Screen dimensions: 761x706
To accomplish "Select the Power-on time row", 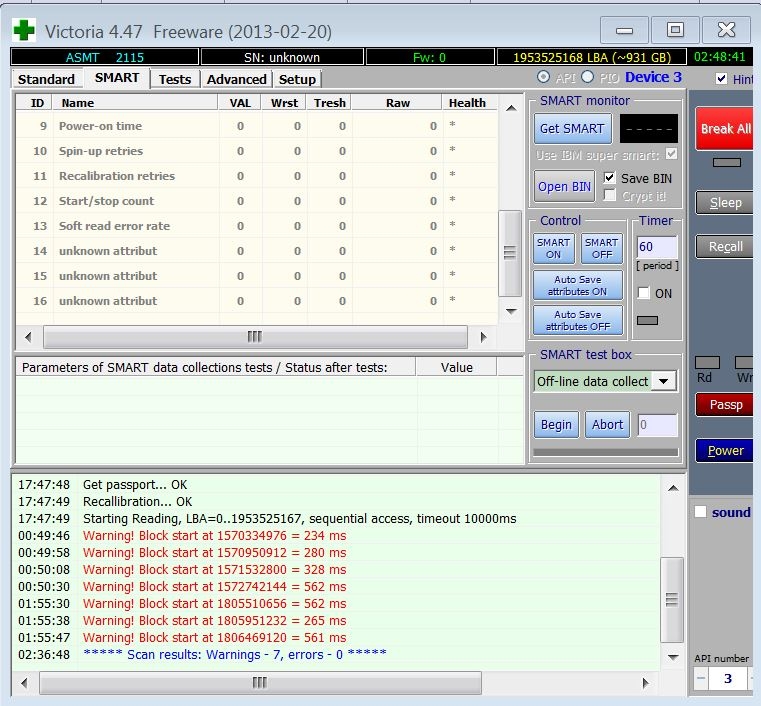I will coord(257,126).
